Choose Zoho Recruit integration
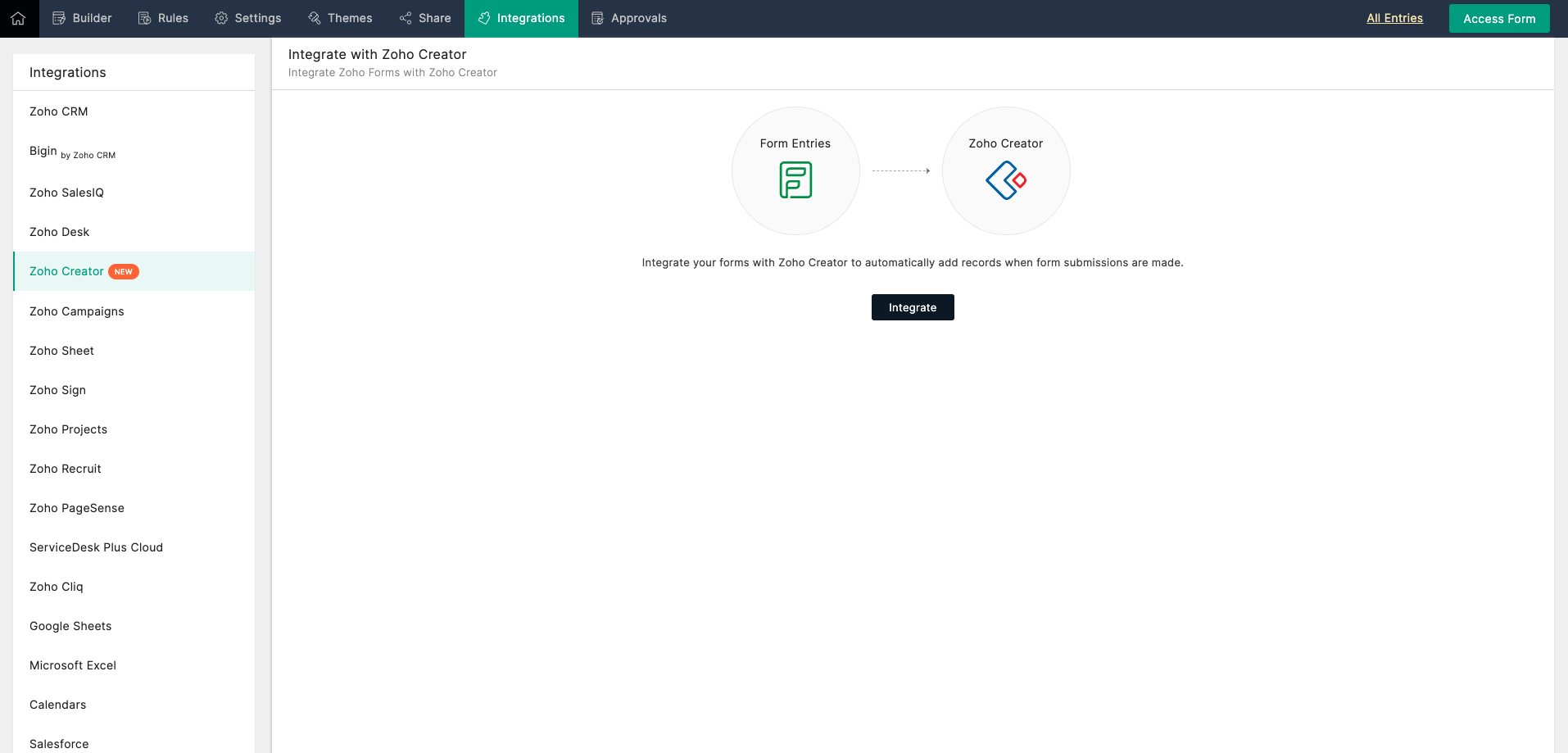This screenshot has width=1568, height=753. click(134, 469)
